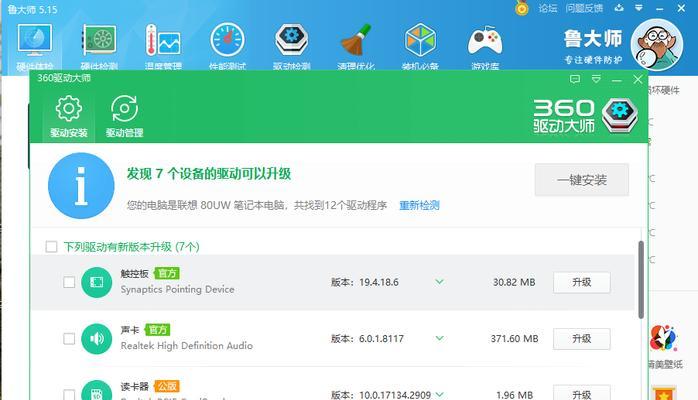Open 硬件体检 in Lu Master toolbar
Viewport: 698px width, 400px height.
coord(35,46)
